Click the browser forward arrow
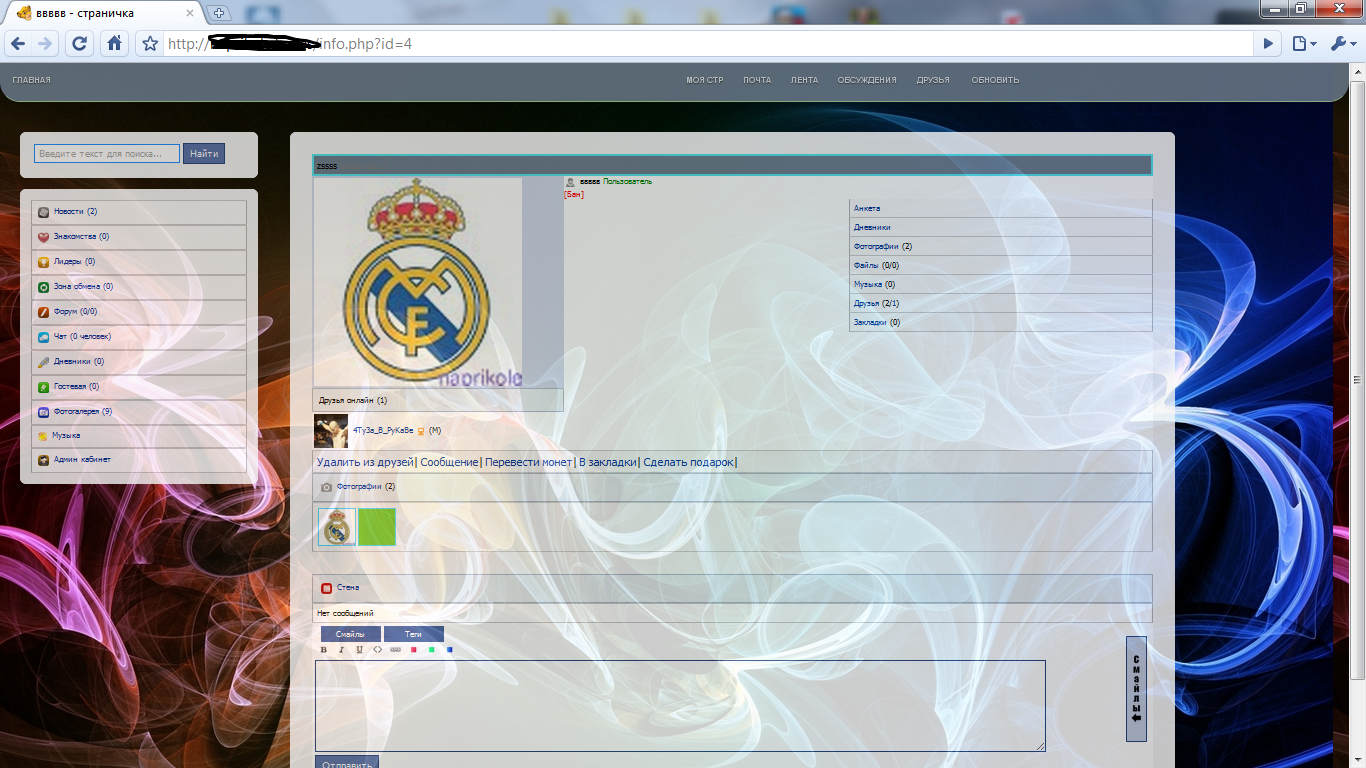Viewport: 1366px width, 768px height. [x=44, y=43]
